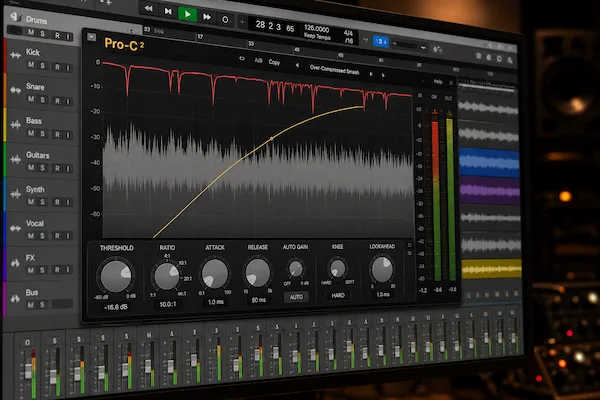Screen dimensions: 600x400
Task: Click the Attack knob
Action: [x=215, y=274]
